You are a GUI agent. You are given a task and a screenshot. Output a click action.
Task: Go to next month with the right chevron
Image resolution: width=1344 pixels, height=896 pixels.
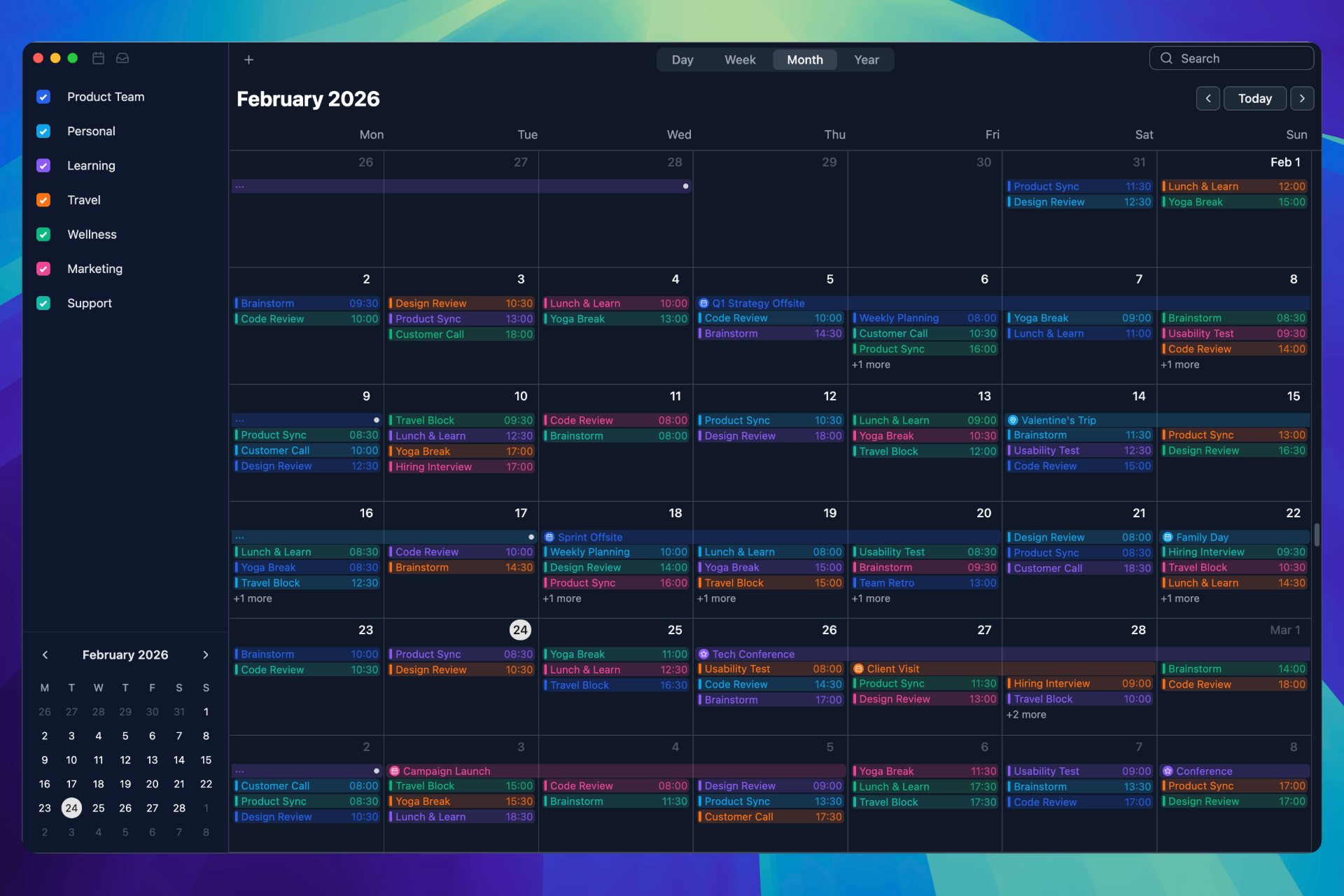[1302, 98]
